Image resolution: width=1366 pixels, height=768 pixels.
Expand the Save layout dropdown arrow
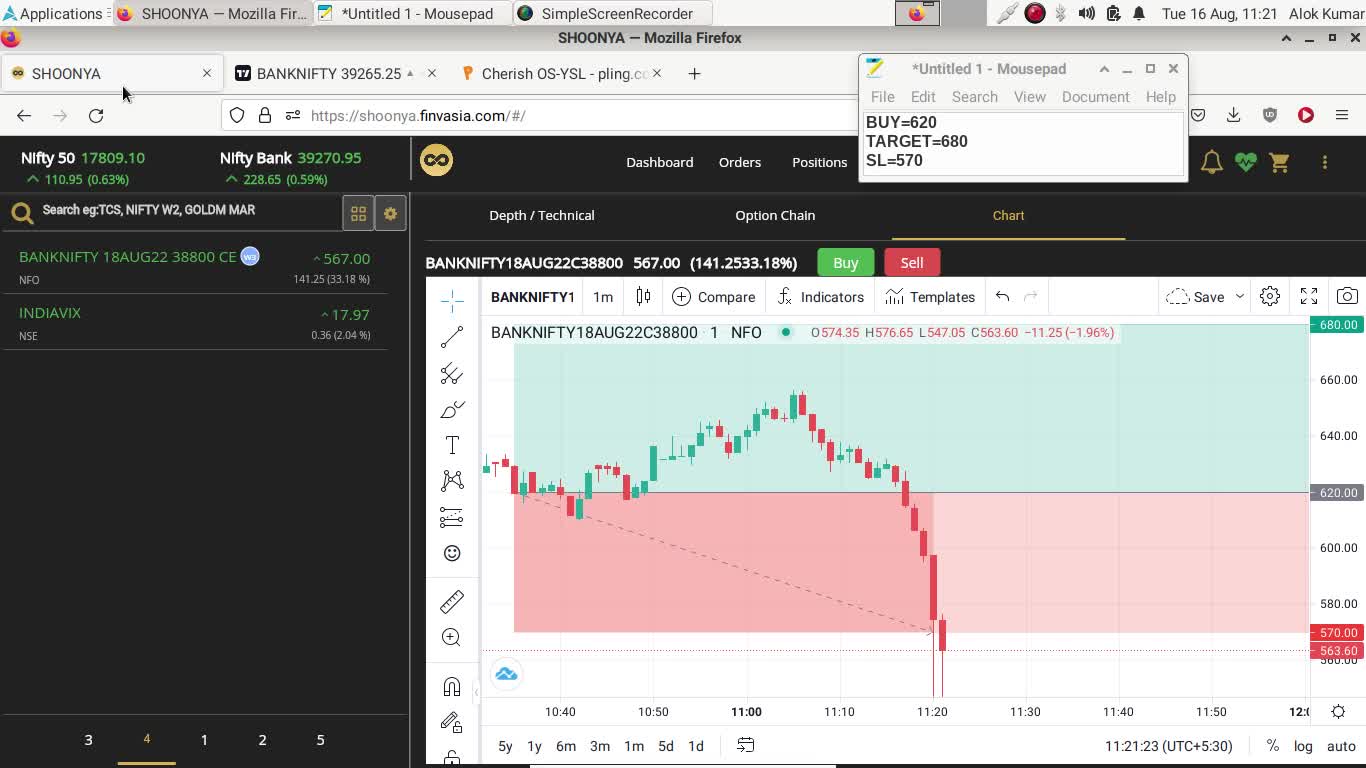coord(1239,297)
